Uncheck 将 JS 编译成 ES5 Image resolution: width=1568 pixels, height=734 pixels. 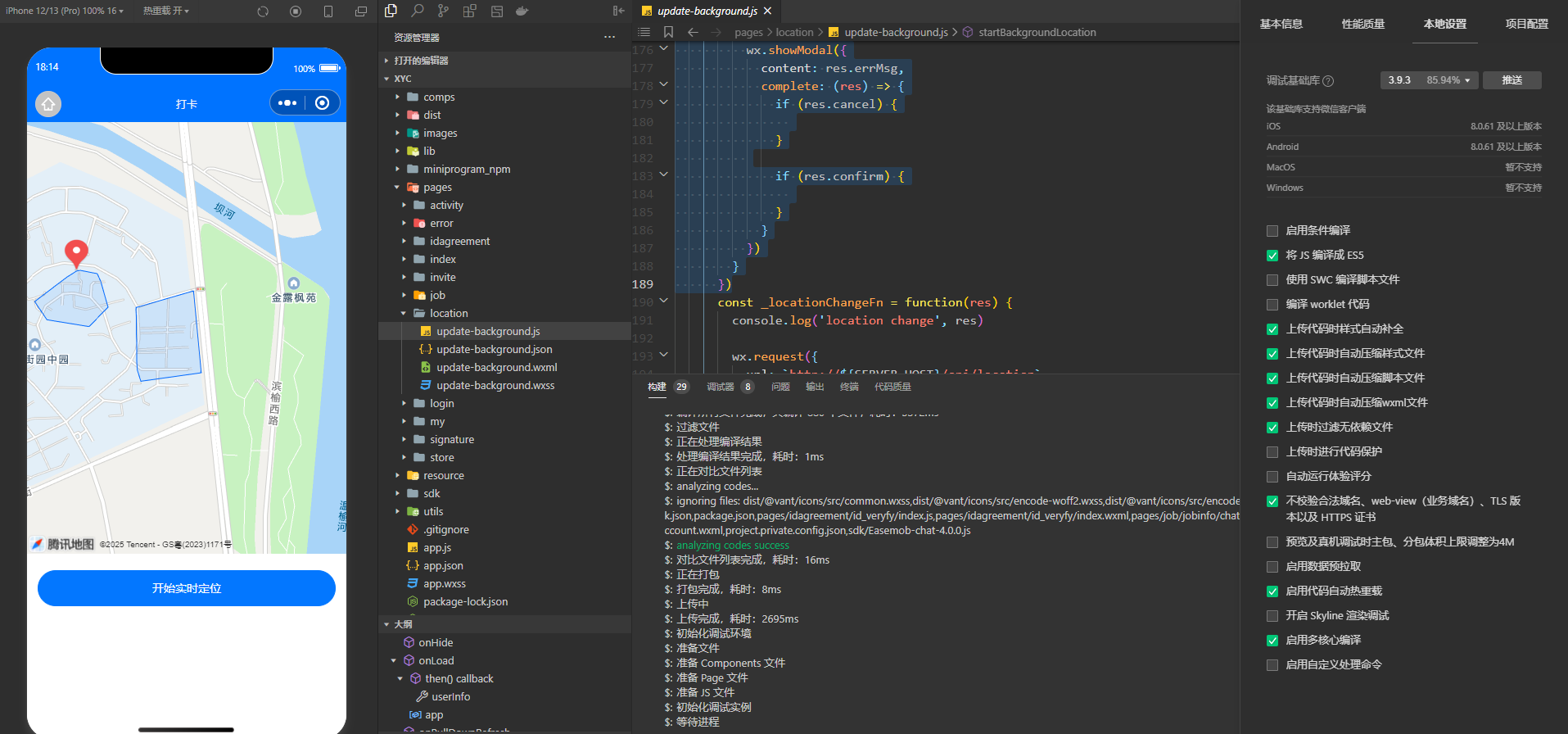tap(1272, 256)
